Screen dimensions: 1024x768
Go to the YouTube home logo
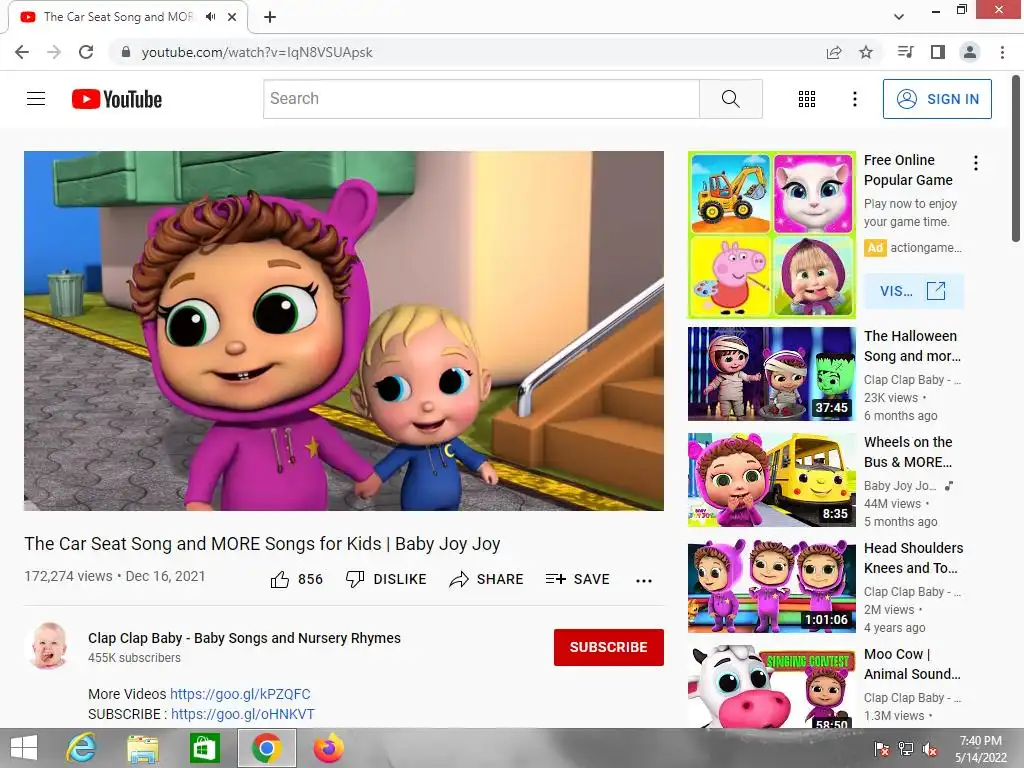[117, 99]
